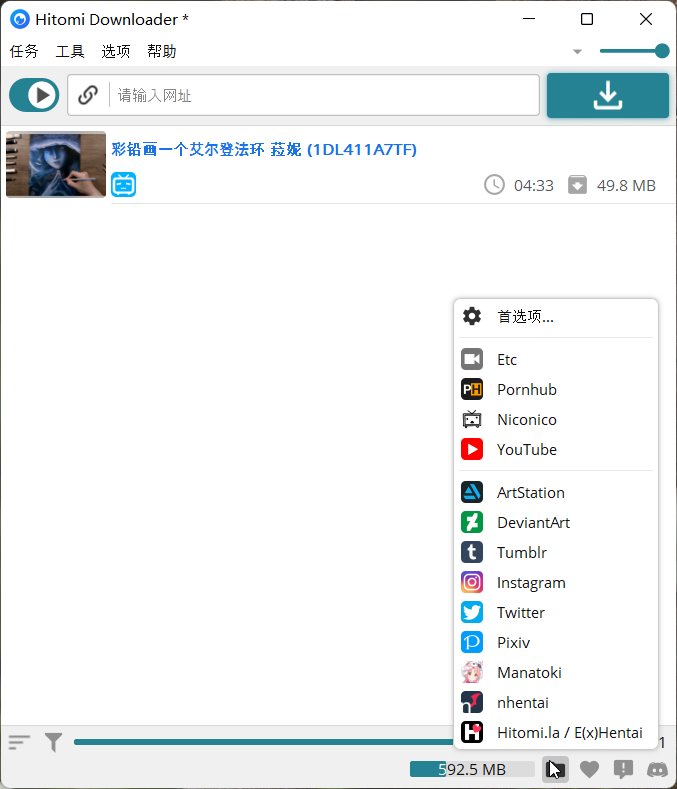Click the gear icon beside 首选项
Image resolution: width=677 pixels, height=789 pixels.
pos(472,317)
